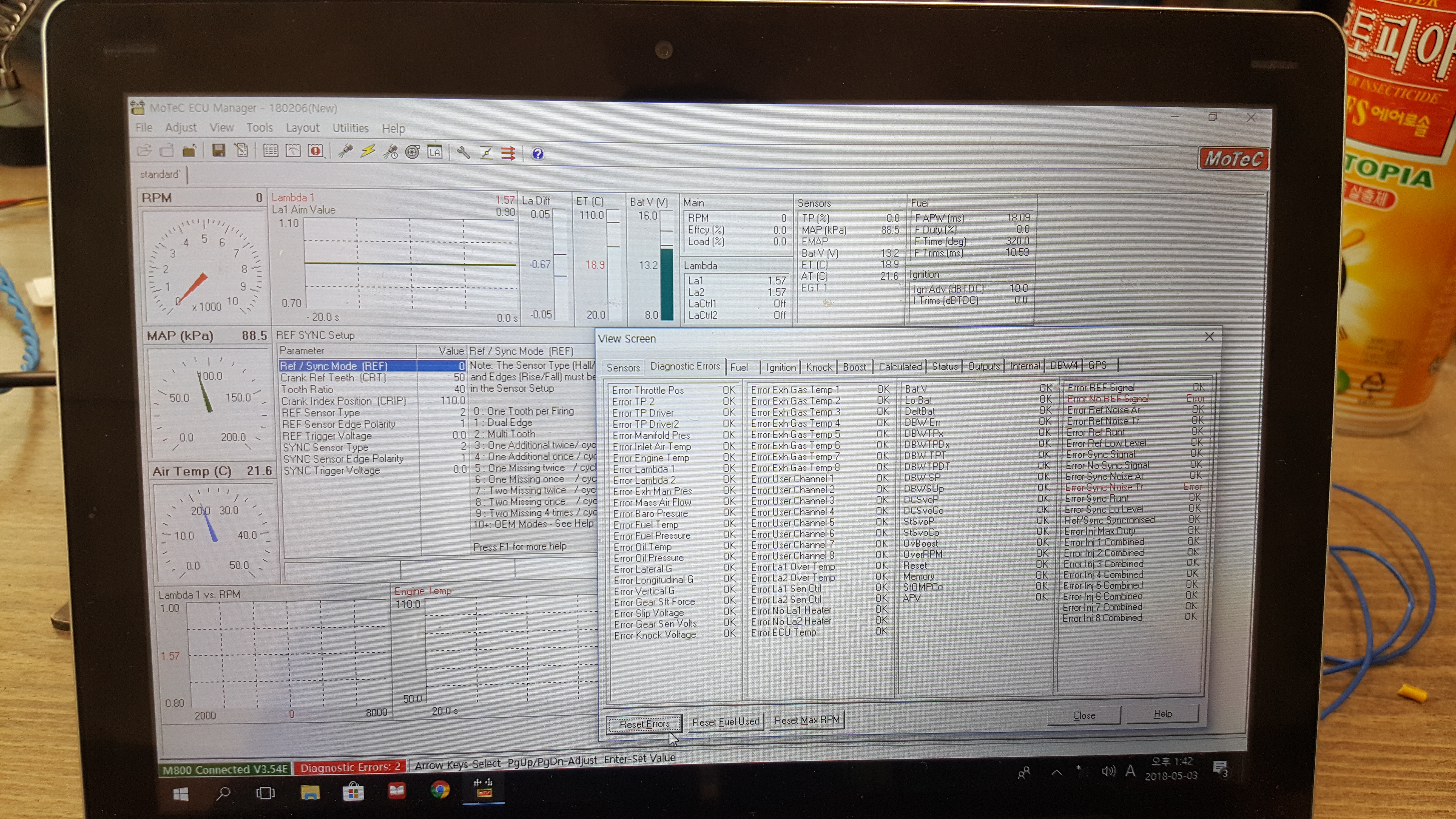The height and width of the screenshot is (819, 1456).
Task: Switch to the Ignition tab
Action: click(x=781, y=367)
